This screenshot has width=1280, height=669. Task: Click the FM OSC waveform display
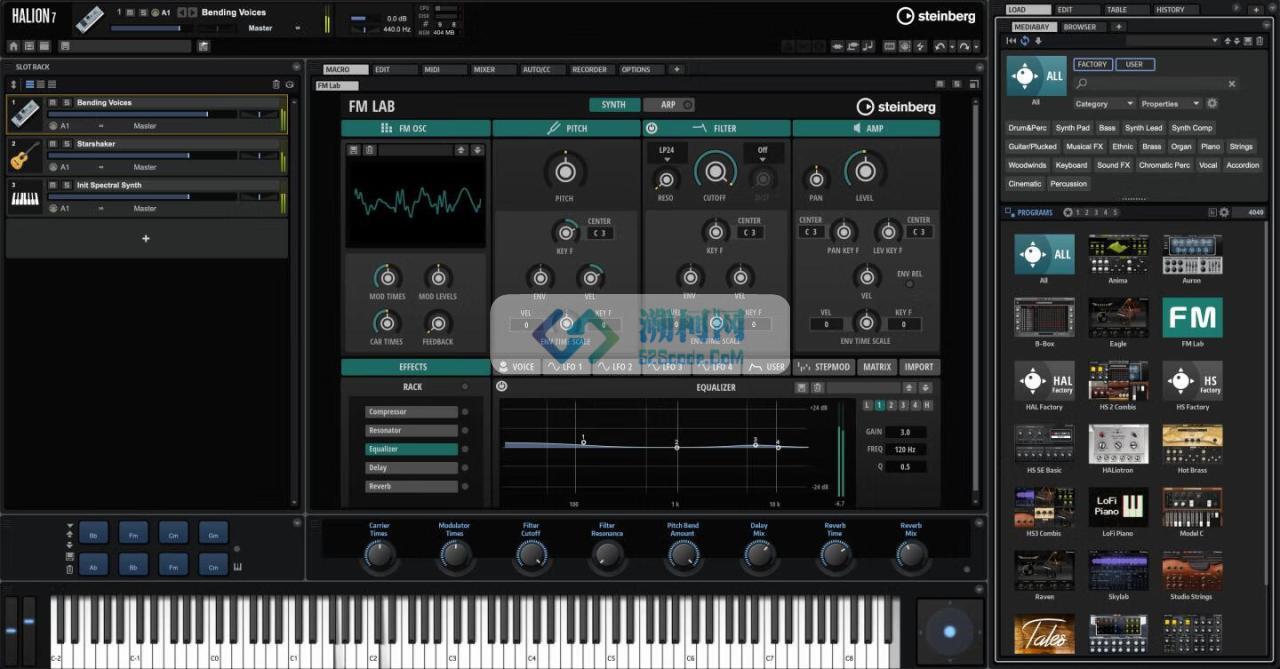point(415,203)
